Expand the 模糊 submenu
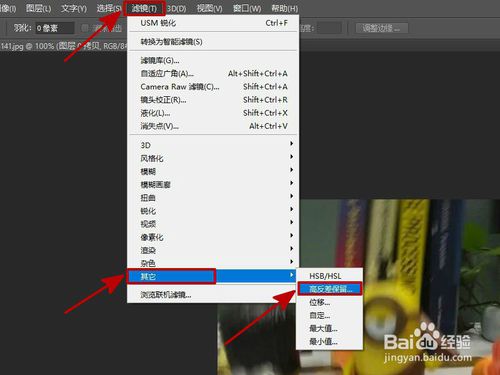 pyautogui.click(x=213, y=171)
